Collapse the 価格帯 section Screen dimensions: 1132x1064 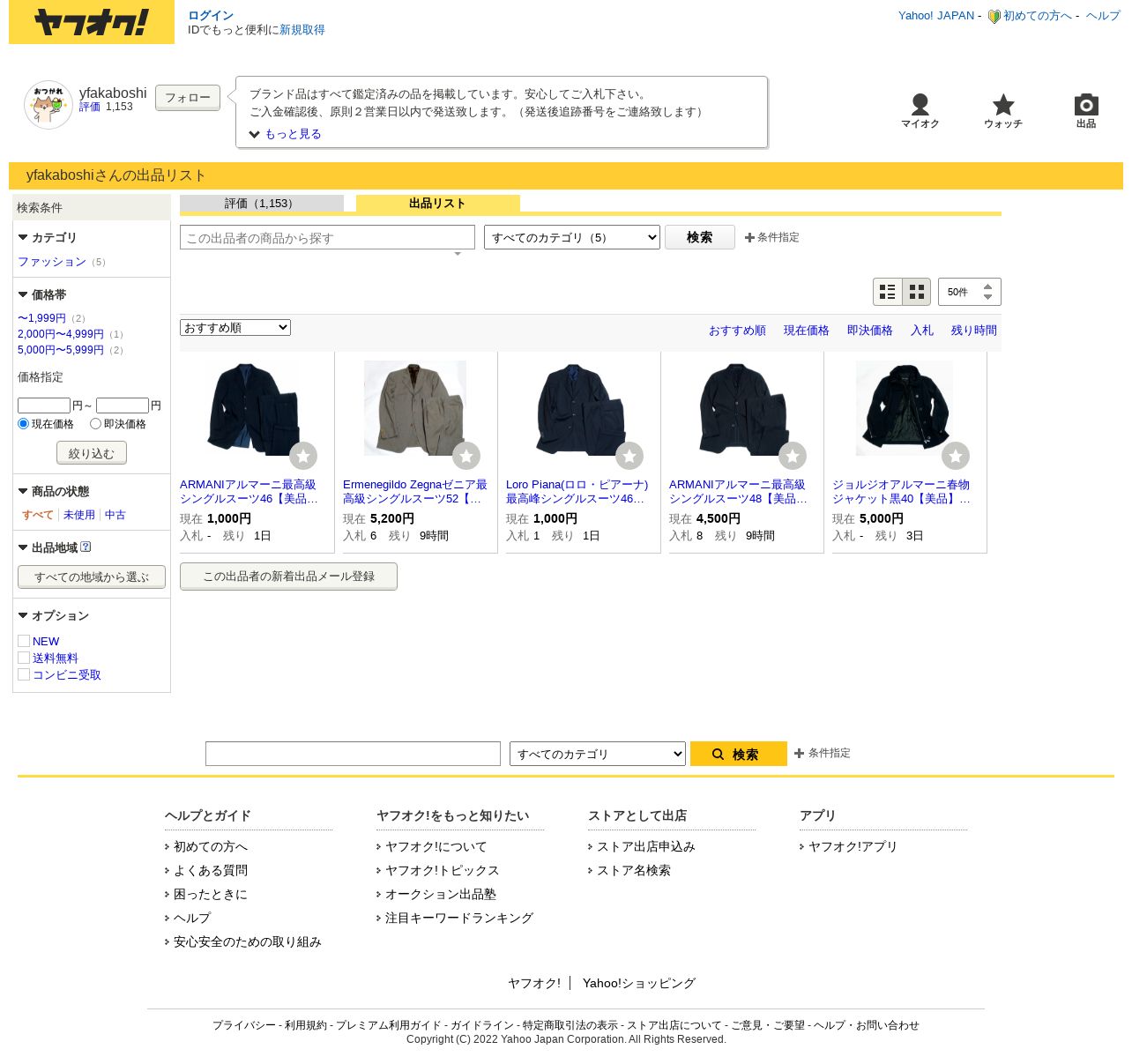pos(23,294)
